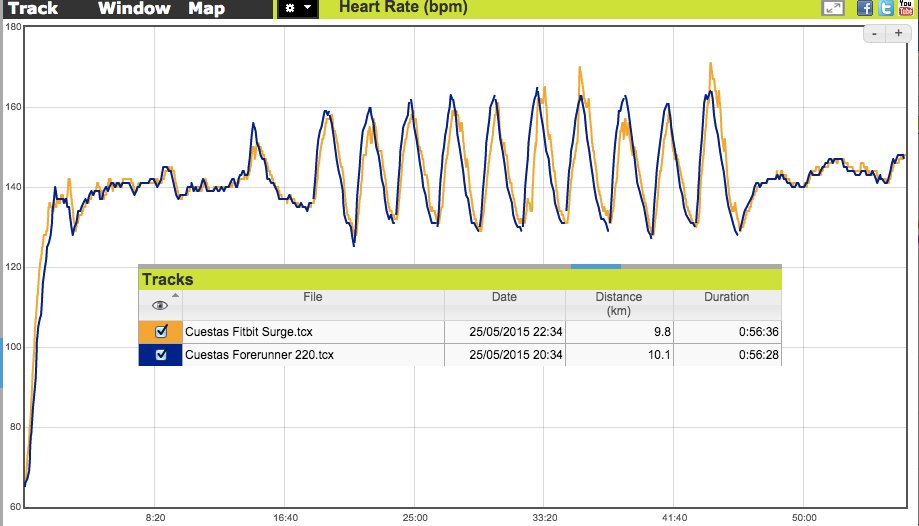Click the blue handle above Tracks panel

[x=595, y=266]
